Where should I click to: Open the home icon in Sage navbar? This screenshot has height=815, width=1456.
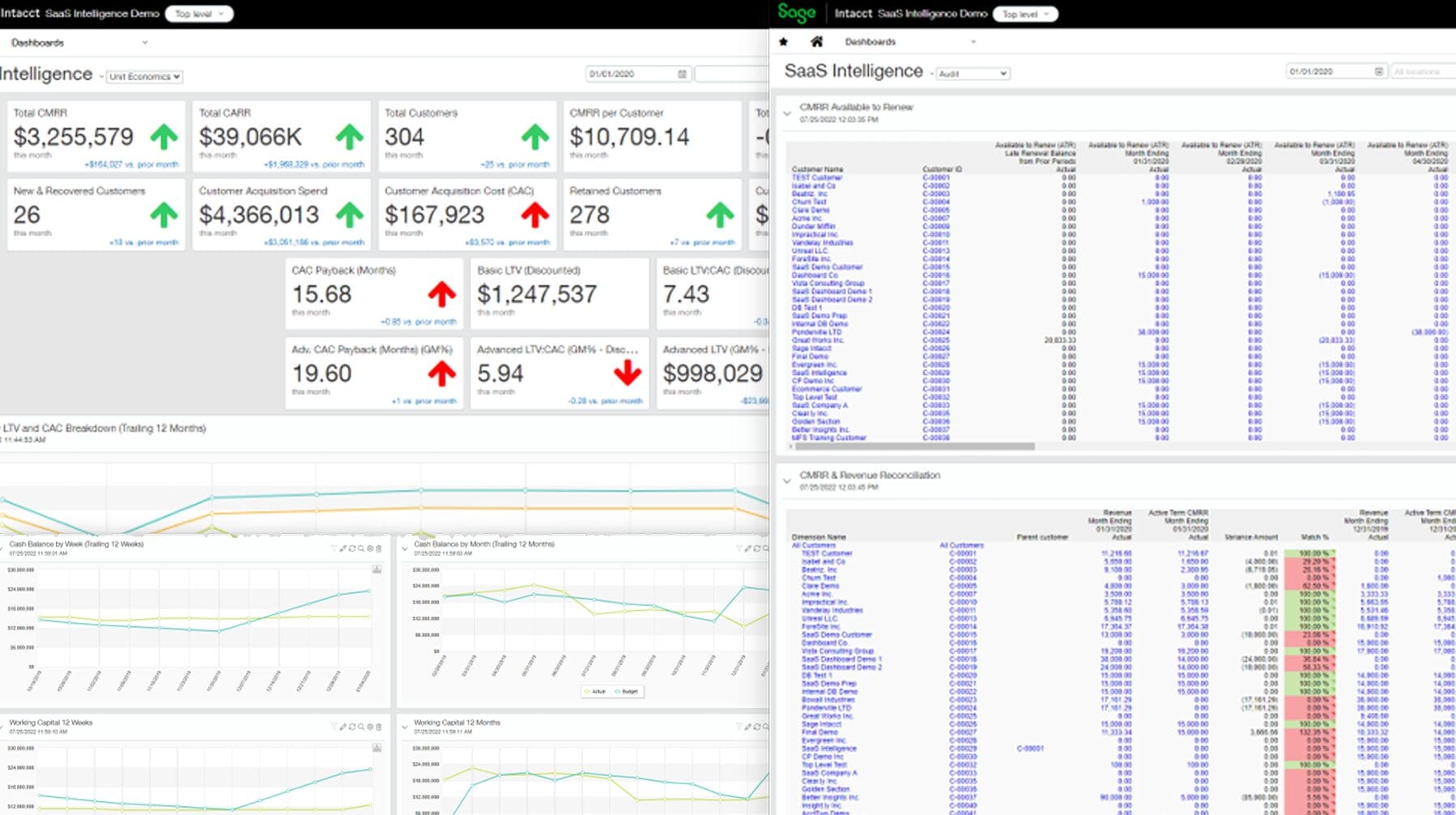[816, 41]
